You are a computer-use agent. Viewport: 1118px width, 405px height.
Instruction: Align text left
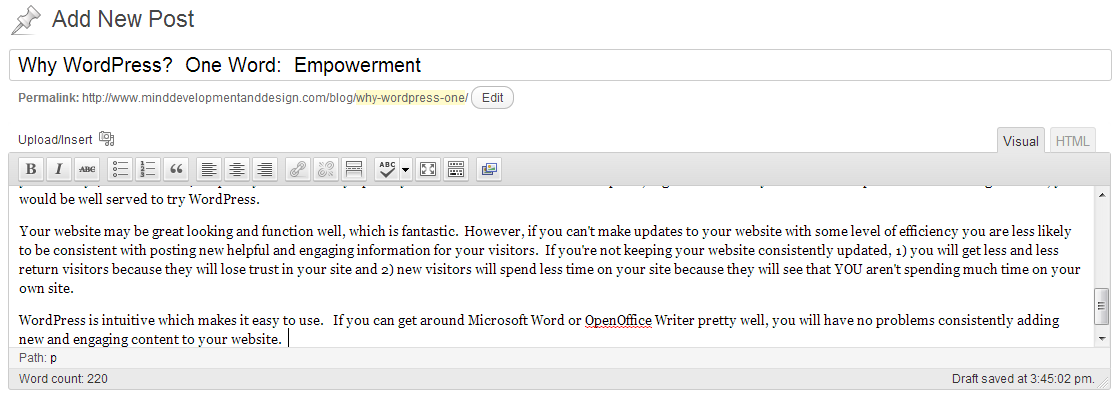coord(208,169)
